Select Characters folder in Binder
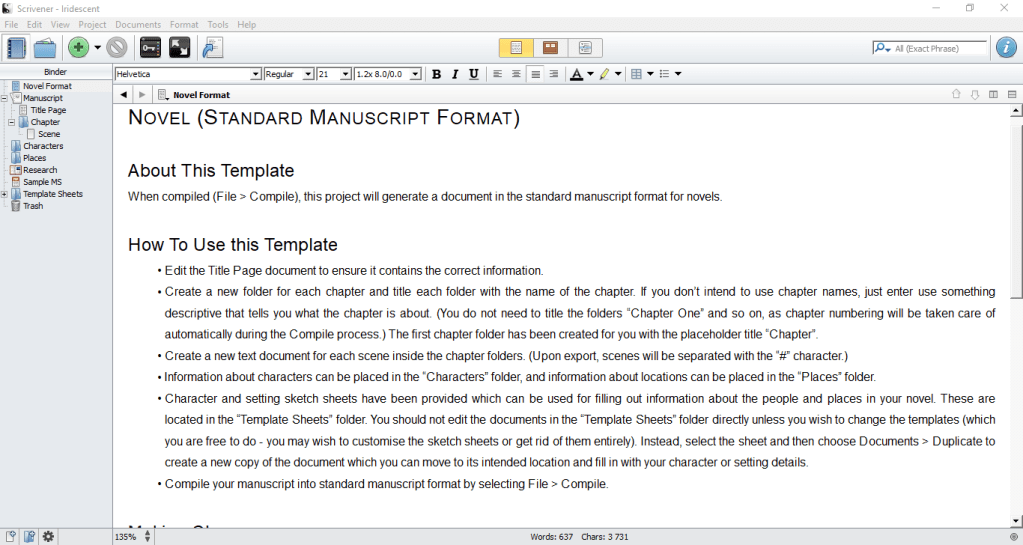 [43, 146]
